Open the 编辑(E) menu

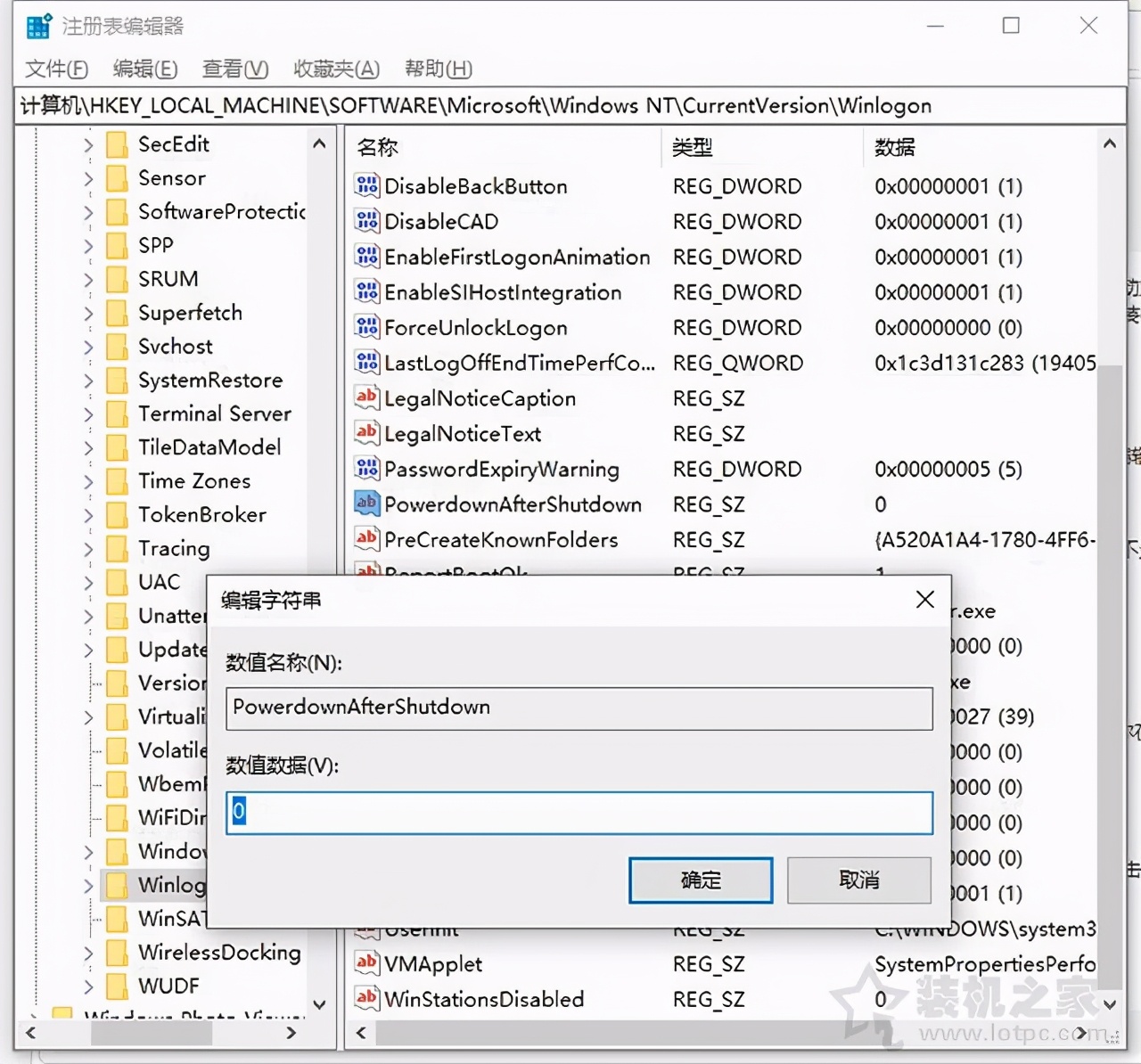[x=145, y=69]
